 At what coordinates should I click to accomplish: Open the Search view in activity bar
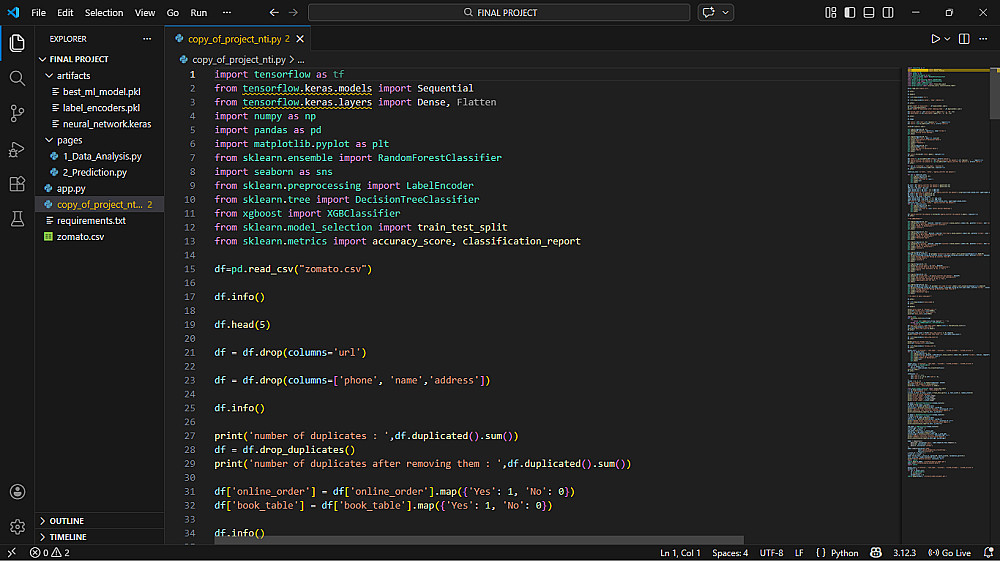pos(17,78)
